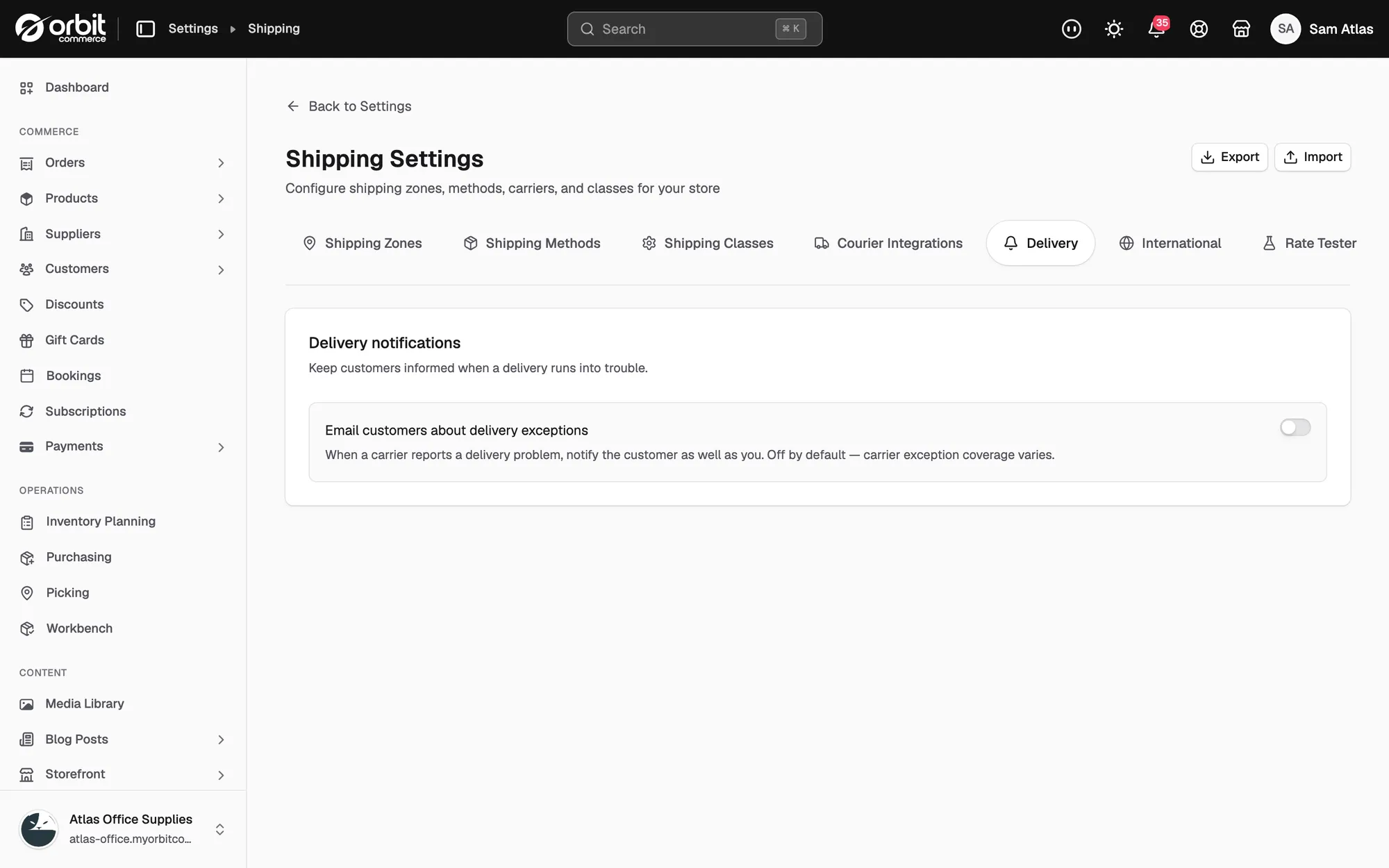This screenshot has width=1389, height=868.
Task: Expand the Orders menu chevron
Action: (x=221, y=163)
